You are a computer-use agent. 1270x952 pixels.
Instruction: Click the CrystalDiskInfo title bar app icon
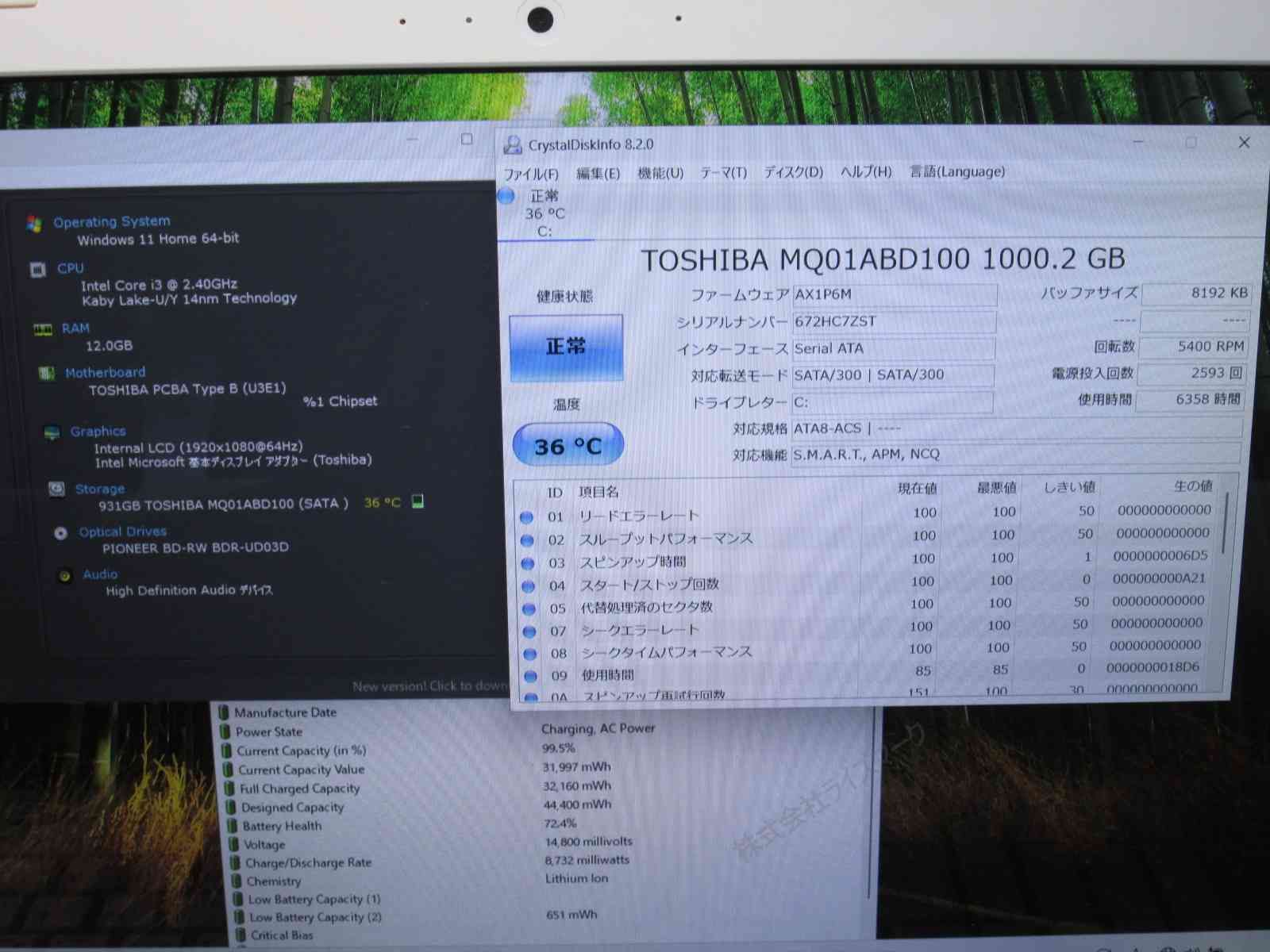pos(514,144)
